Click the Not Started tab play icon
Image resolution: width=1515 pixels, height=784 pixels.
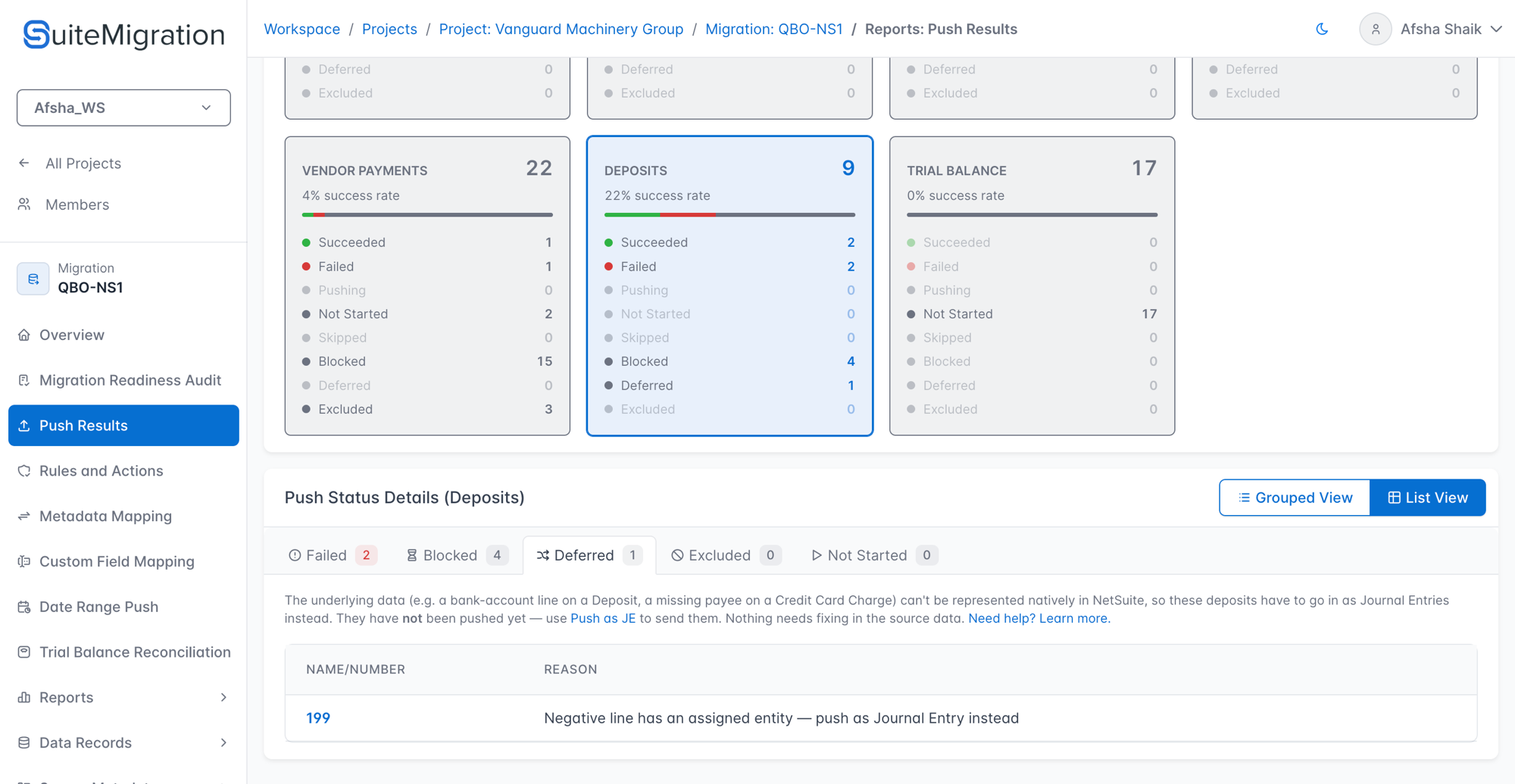click(x=817, y=555)
